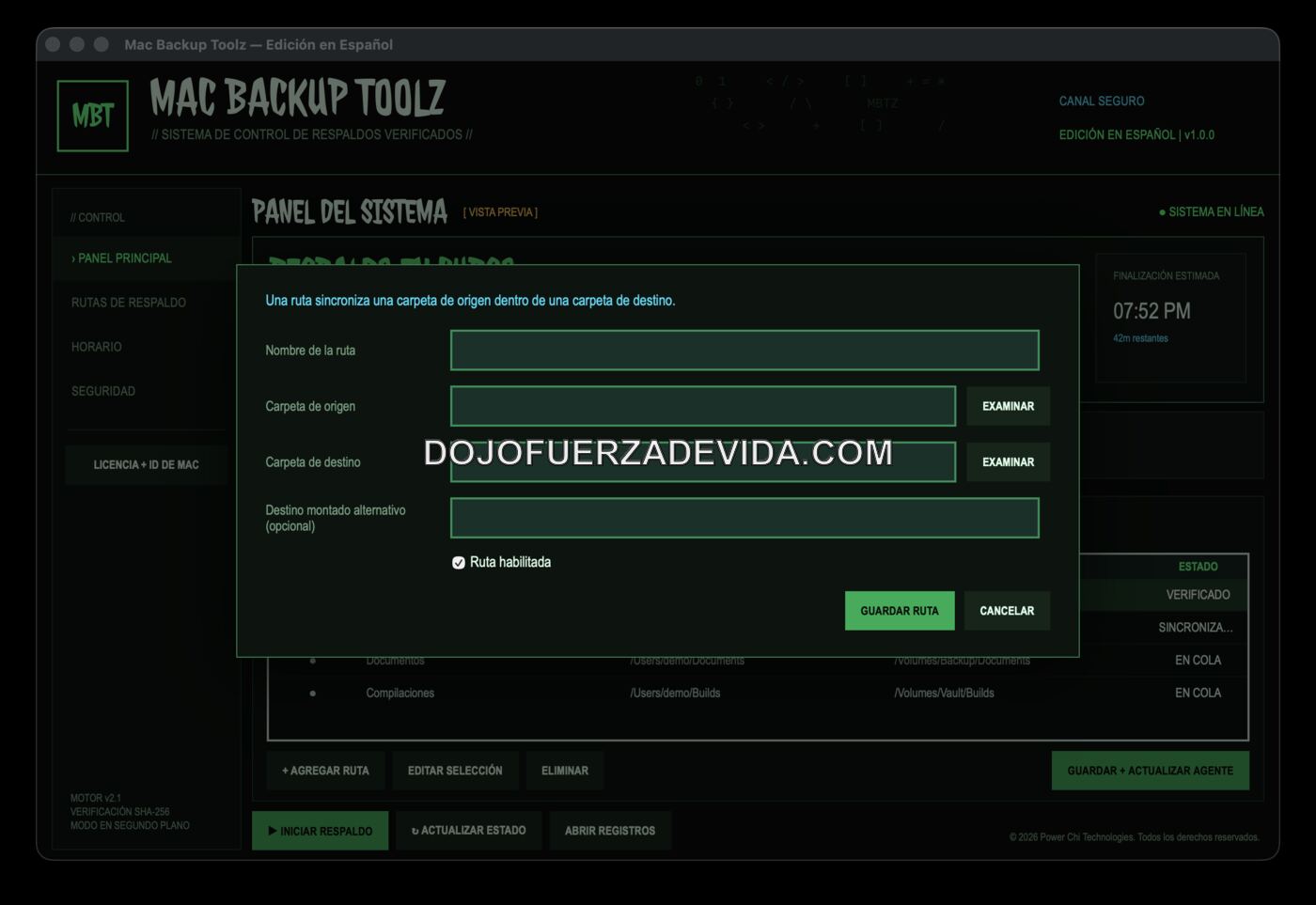Click Guardar + Actualizar Agente

pos(1150,771)
